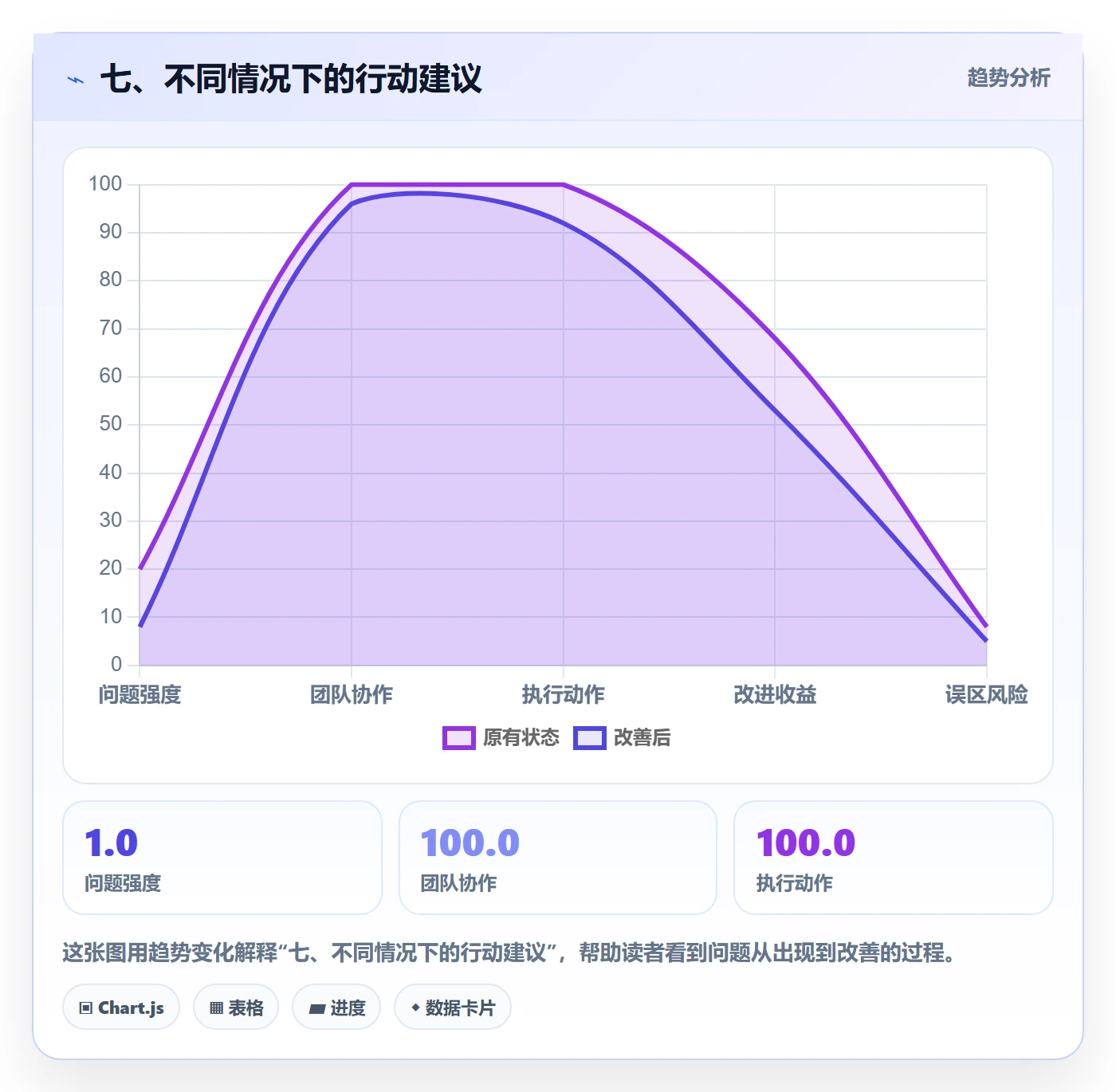Select the 表格 tag chip

coord(236,1008)
